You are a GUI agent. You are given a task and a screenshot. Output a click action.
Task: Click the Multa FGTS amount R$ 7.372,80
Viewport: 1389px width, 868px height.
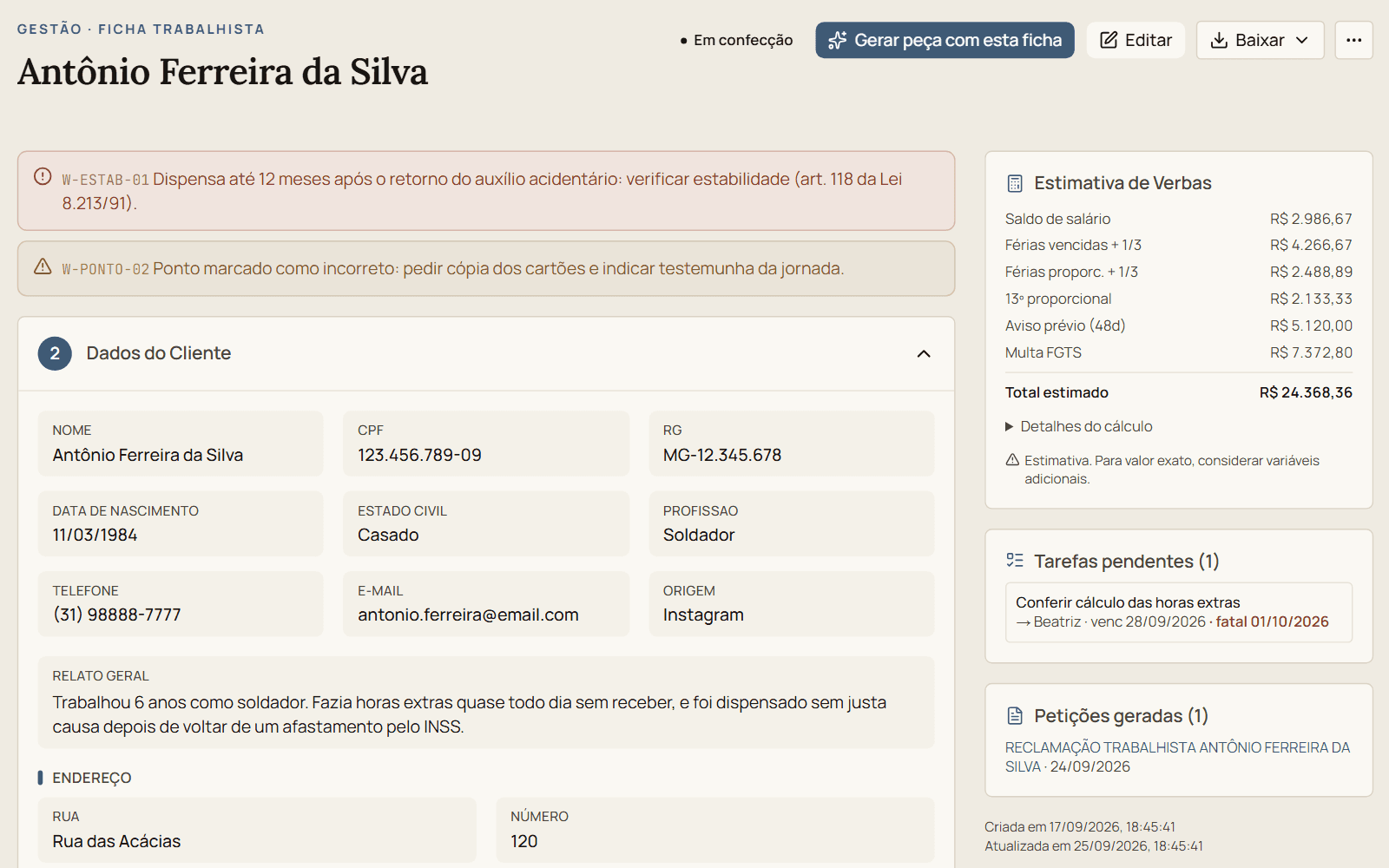(x=1311, y=352)
